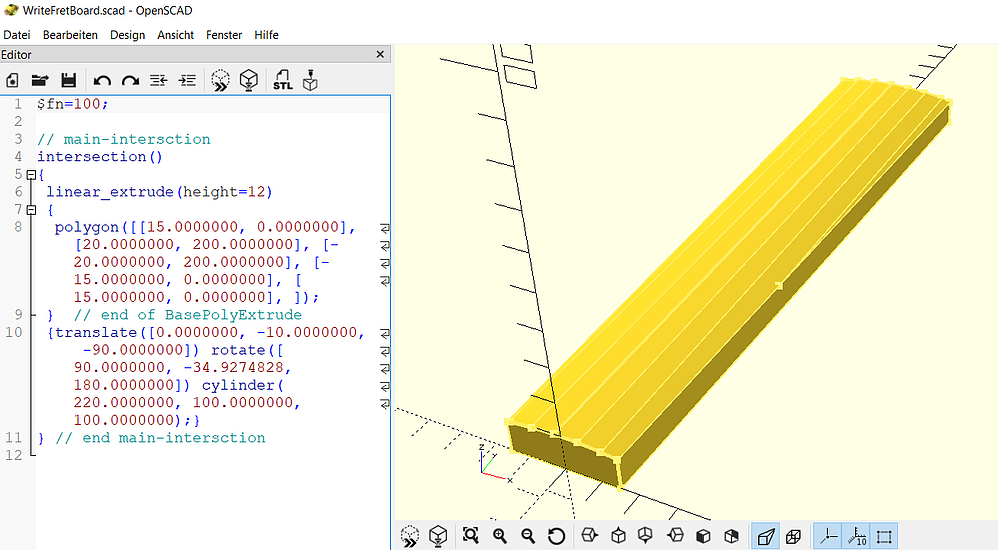Send design to 3D printer icon
The height and width of the screenshot is (550, 998).
[x=311, y=80]
